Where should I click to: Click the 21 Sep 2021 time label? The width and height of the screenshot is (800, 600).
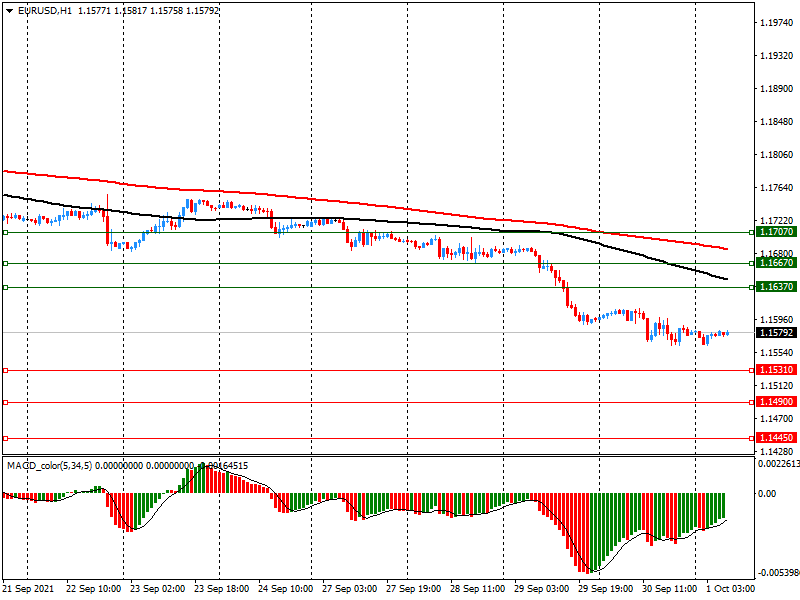28,589
